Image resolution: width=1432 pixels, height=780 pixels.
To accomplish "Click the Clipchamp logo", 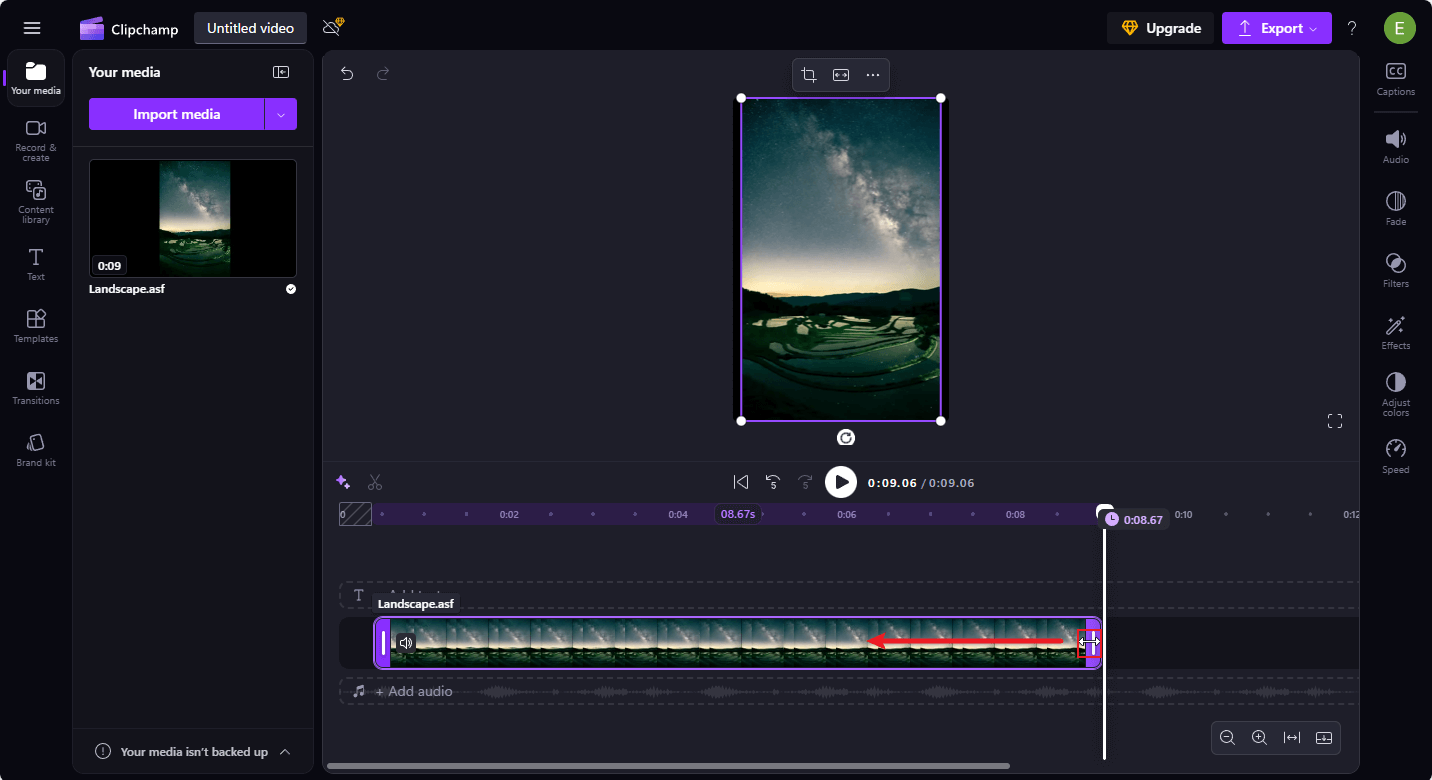I will [129, 28].
